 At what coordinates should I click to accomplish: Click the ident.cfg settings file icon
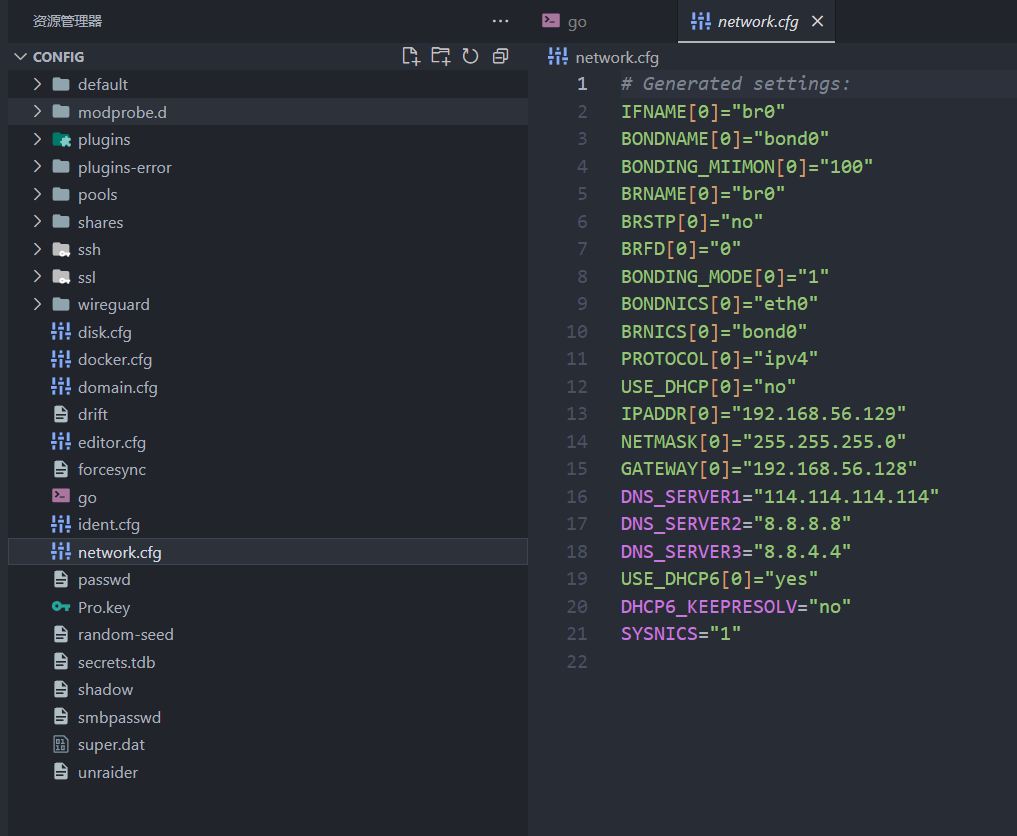tap(61, 524)
